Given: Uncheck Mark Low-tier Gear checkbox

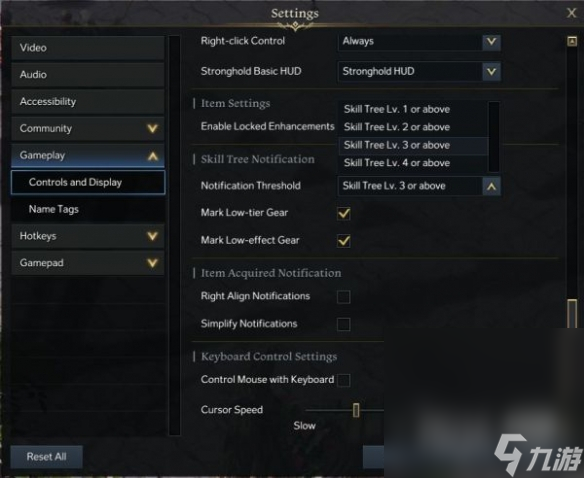Looking at the screenshot, I should coord(343,213).
